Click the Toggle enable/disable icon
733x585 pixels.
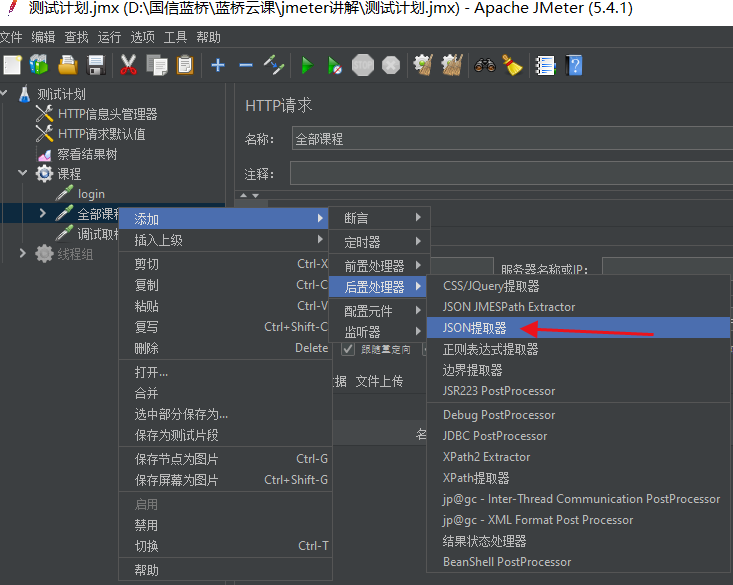(x=274, y=65)
